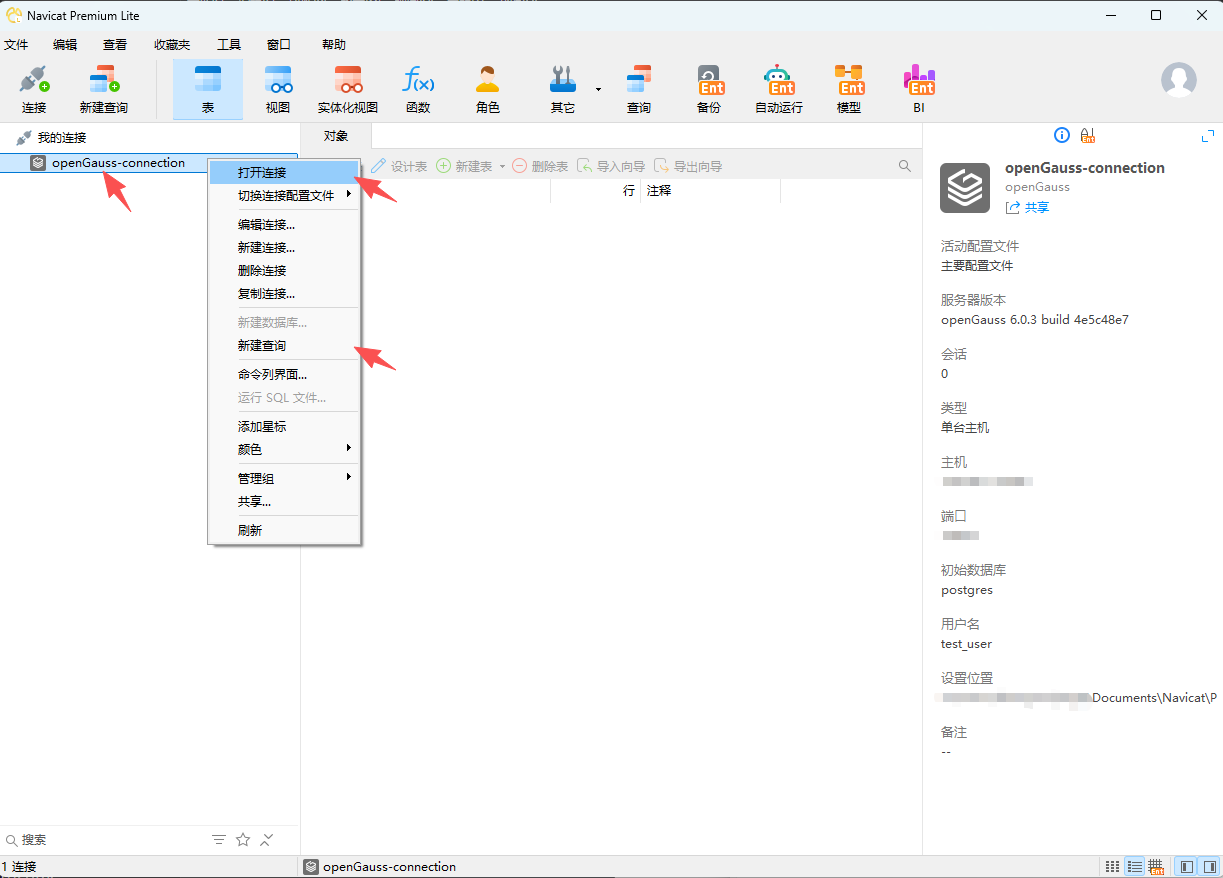Click the 新建查询 toolbar icon
Screen dimensions: 1223x878
(104, 90)
